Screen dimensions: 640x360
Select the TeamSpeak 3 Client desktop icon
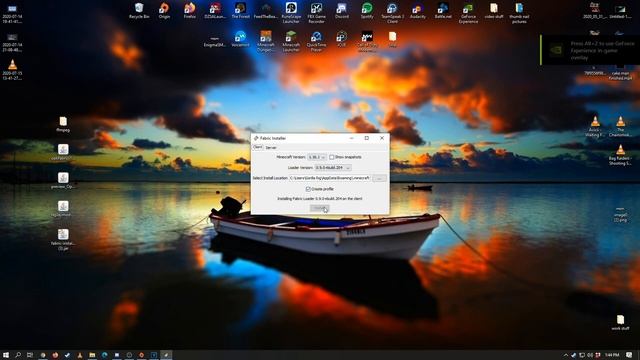click(392, 13)
